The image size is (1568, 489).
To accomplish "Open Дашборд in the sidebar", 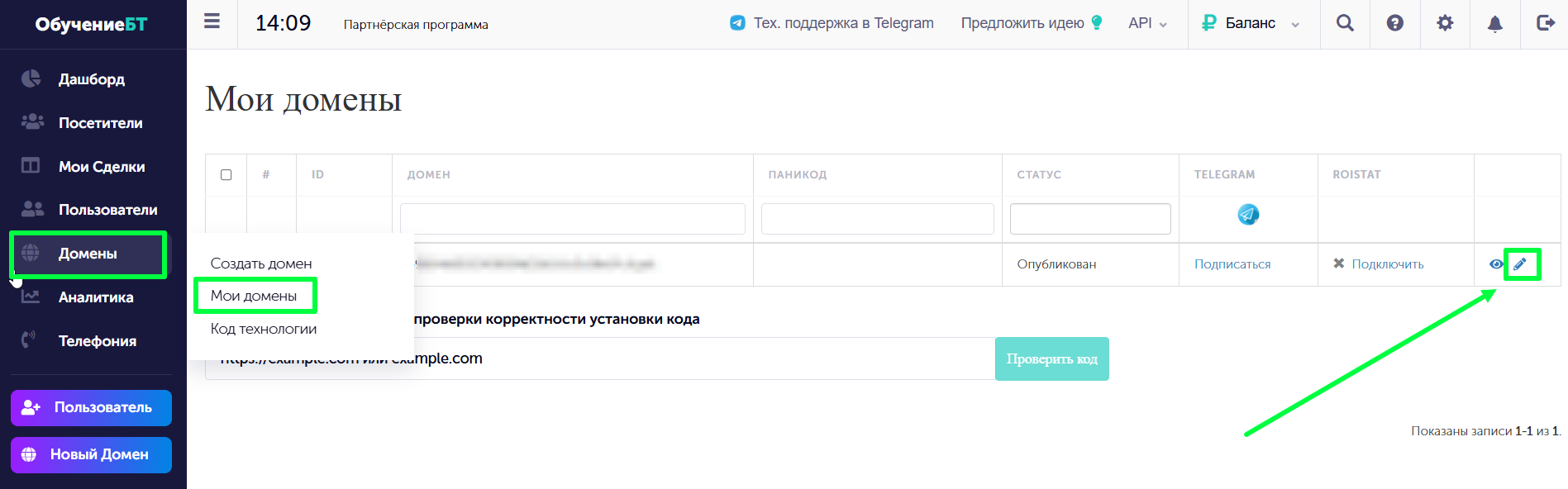I will pos(91,78).
